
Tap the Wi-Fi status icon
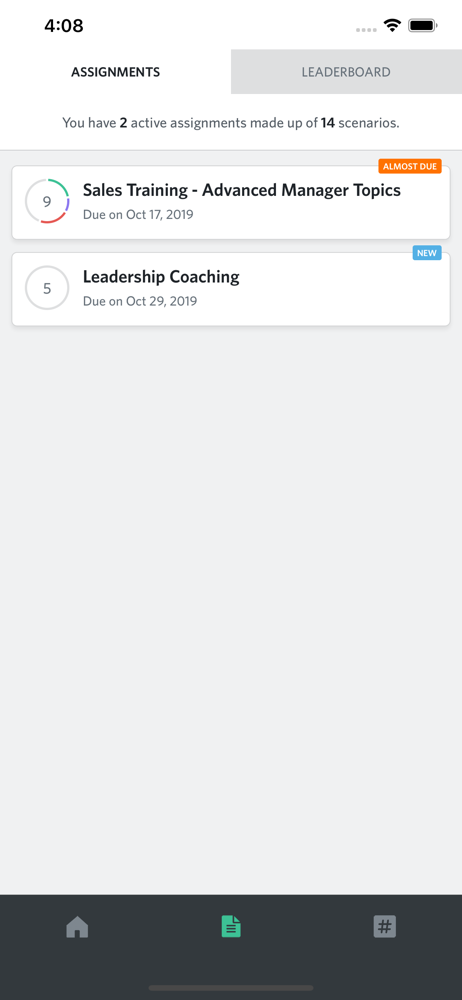point(392,26)
